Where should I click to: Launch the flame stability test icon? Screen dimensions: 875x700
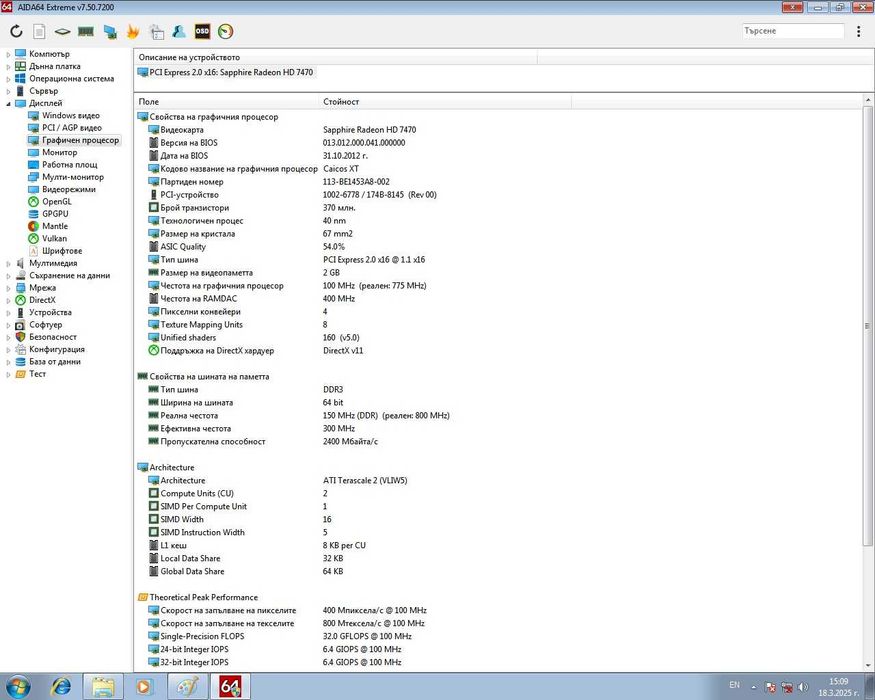[133, 32]
